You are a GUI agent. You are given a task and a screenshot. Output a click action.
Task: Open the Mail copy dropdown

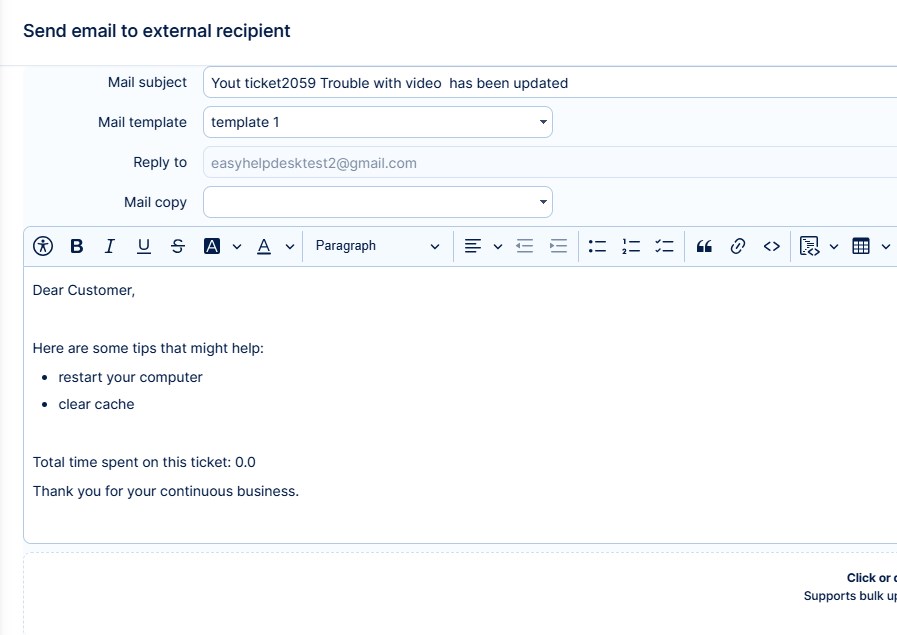[x=377, y=202]
